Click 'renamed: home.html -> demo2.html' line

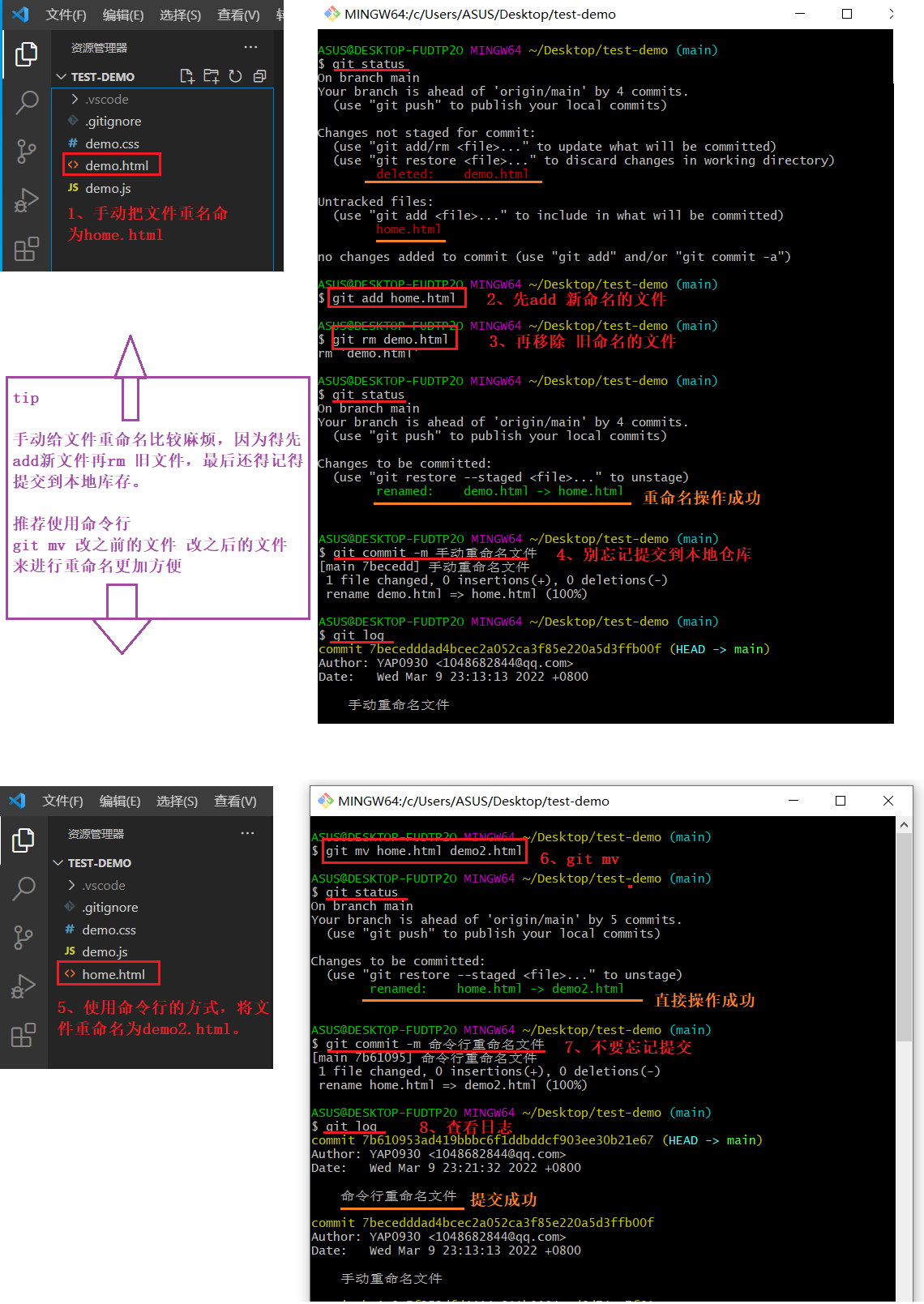point(497,989)
